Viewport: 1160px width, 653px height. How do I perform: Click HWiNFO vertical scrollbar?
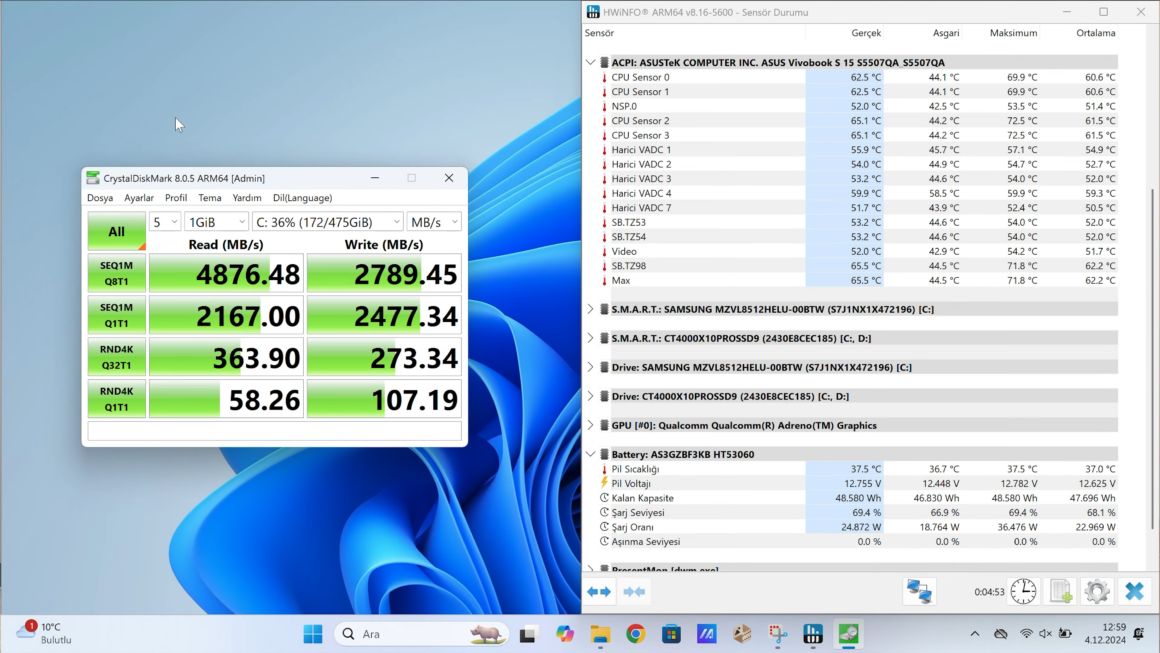pos(1153,358)
